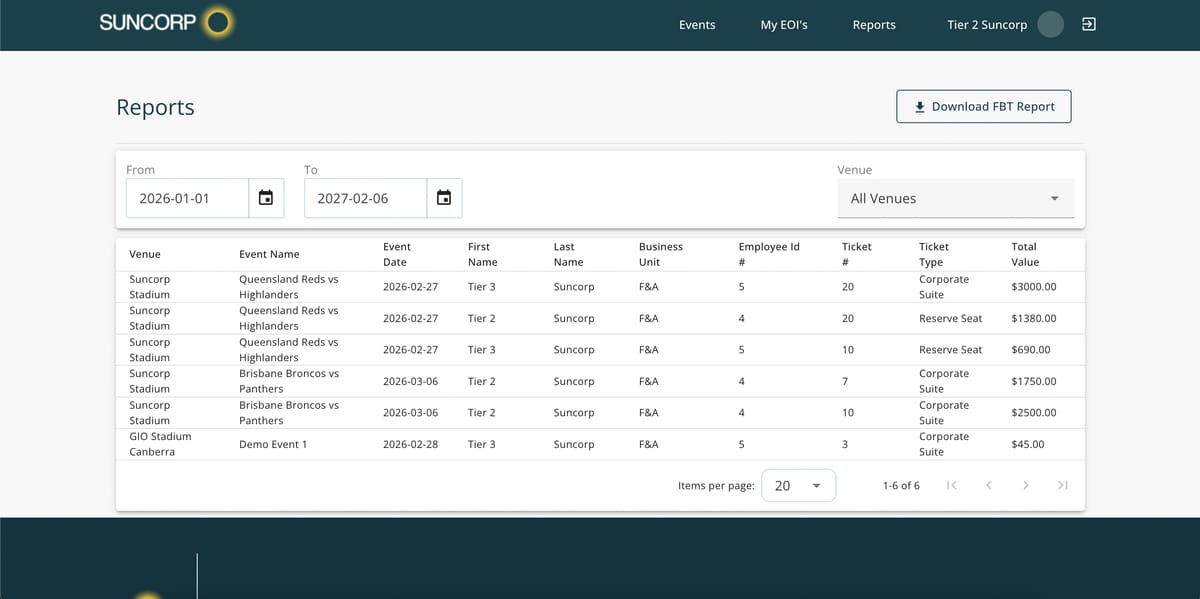Open the My EOI's menu item

(x=784, y=25)
